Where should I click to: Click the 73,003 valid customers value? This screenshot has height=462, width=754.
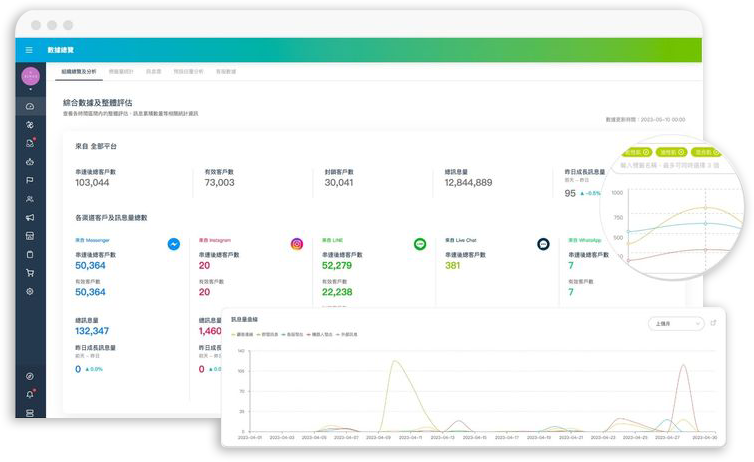[x=219, y=183]
